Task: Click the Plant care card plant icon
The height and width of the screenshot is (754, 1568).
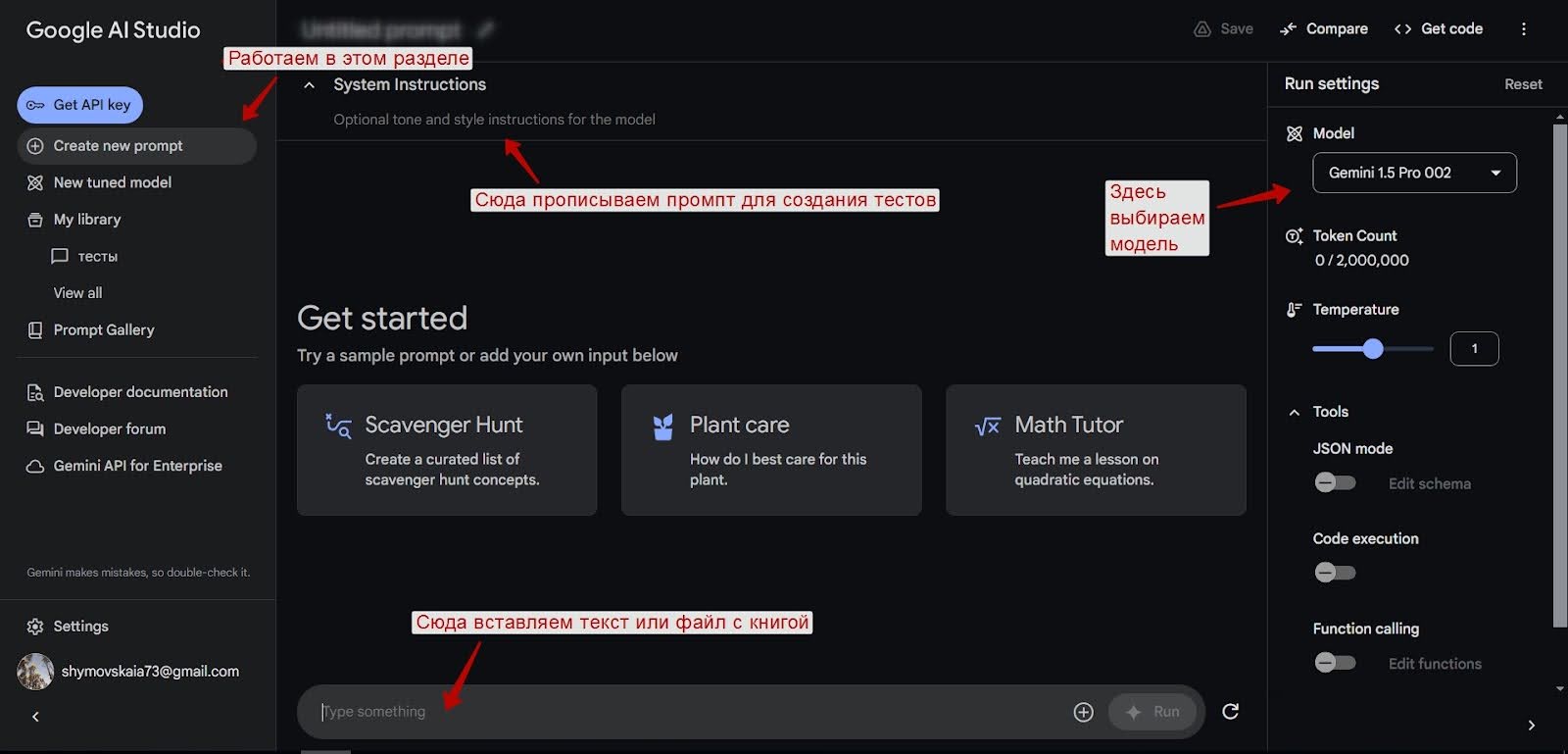Action: click(x=663, y=427)
